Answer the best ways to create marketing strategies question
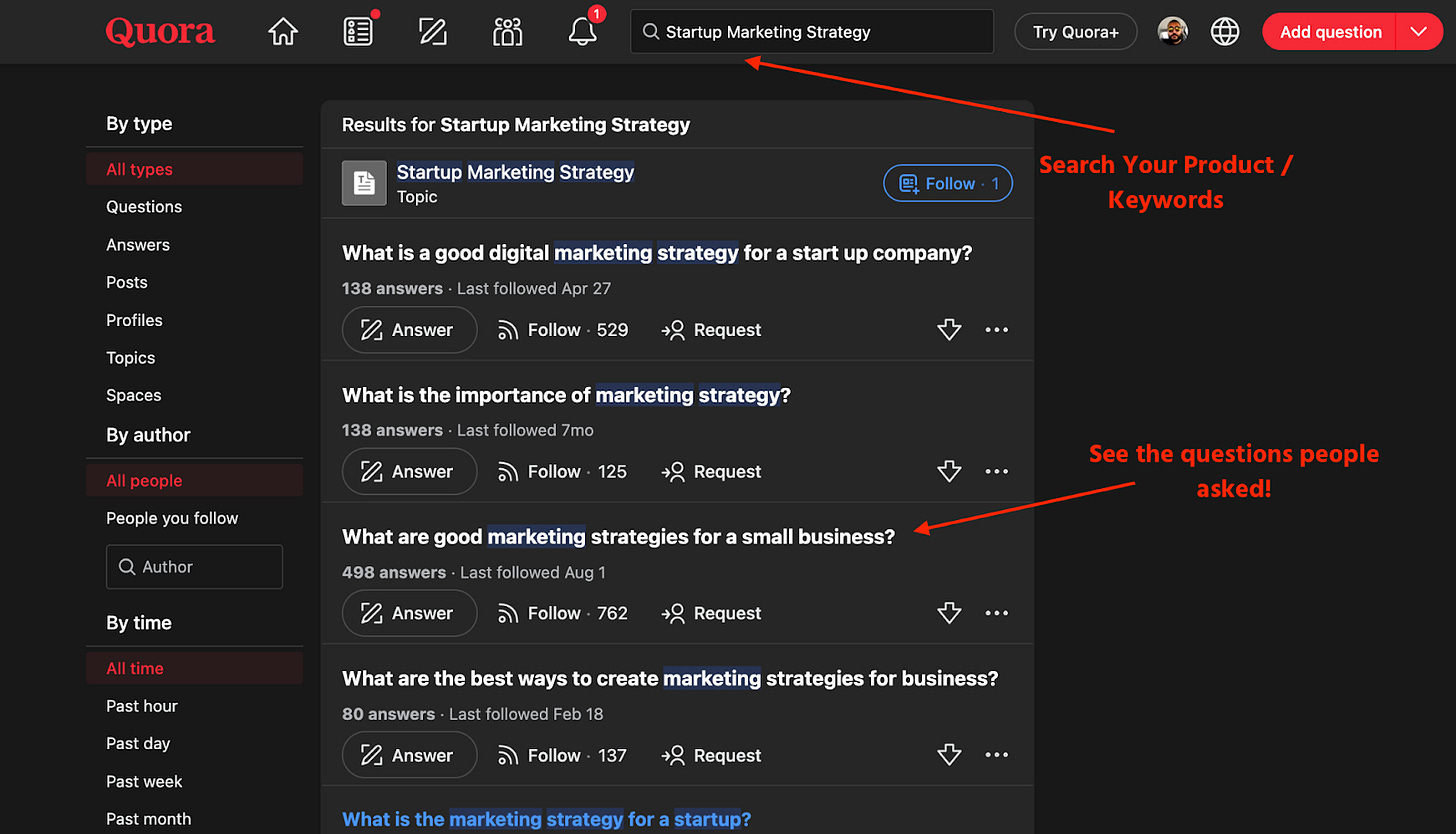This screenshot has width=1456, height=834. pos(409,756)
